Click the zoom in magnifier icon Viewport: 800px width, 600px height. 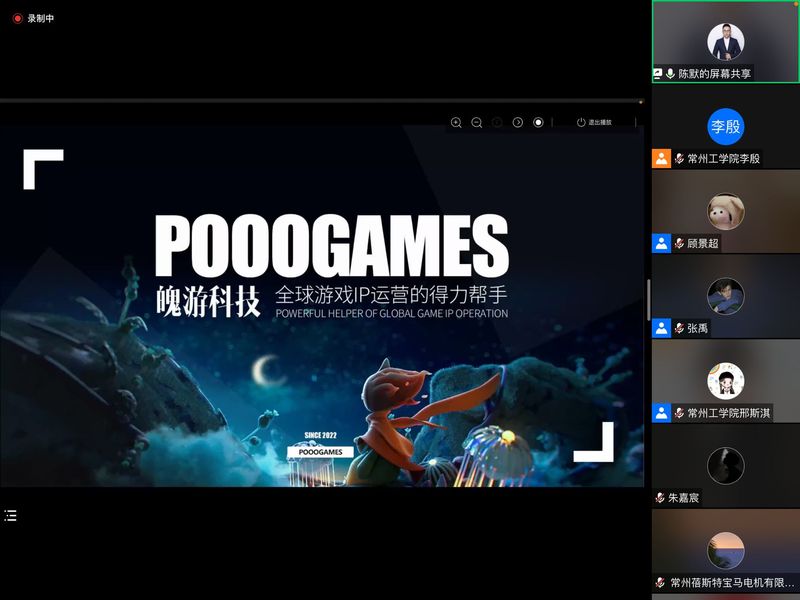456,122
